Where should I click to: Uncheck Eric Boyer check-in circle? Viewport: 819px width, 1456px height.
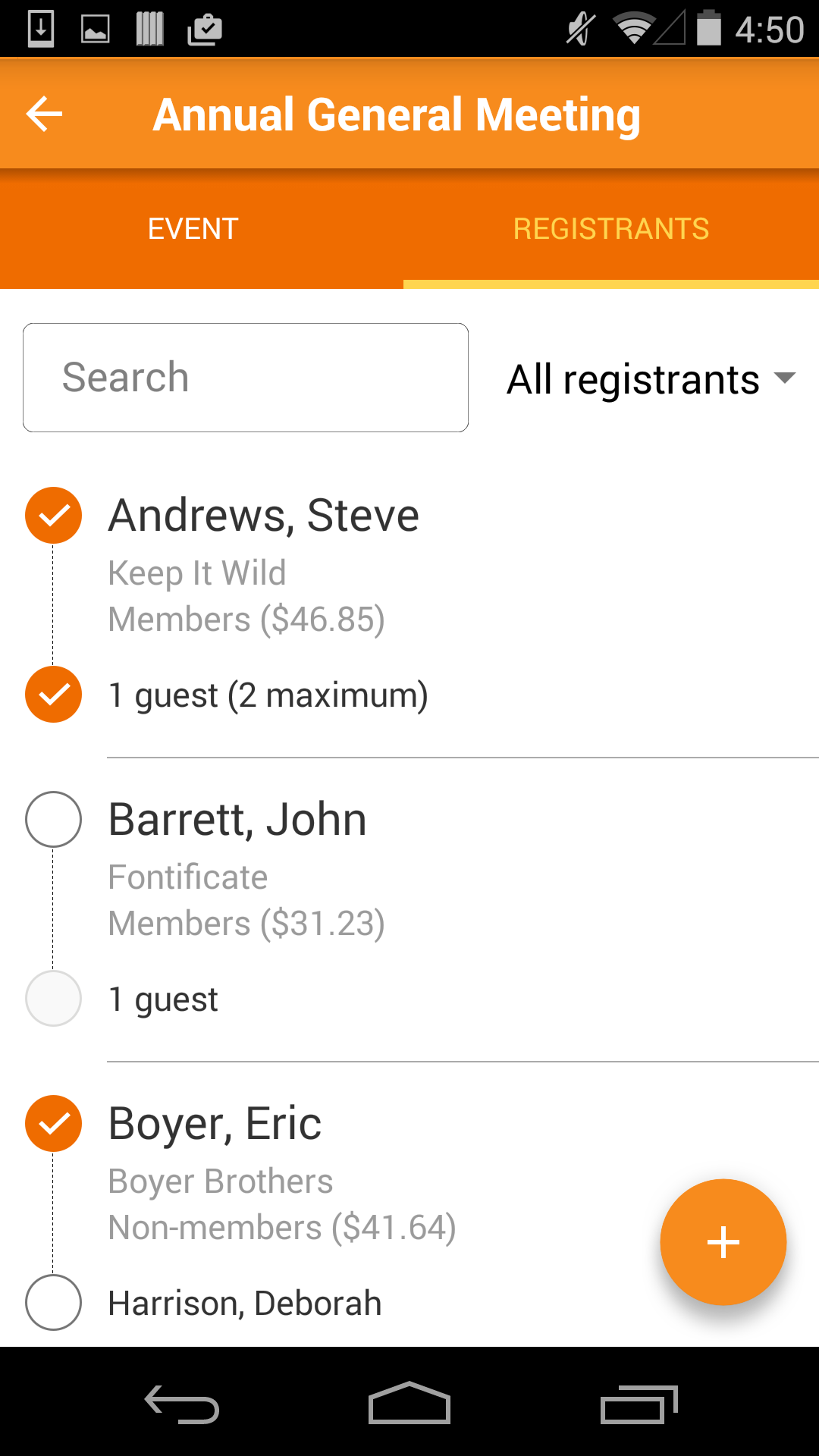pos(53,1123)
